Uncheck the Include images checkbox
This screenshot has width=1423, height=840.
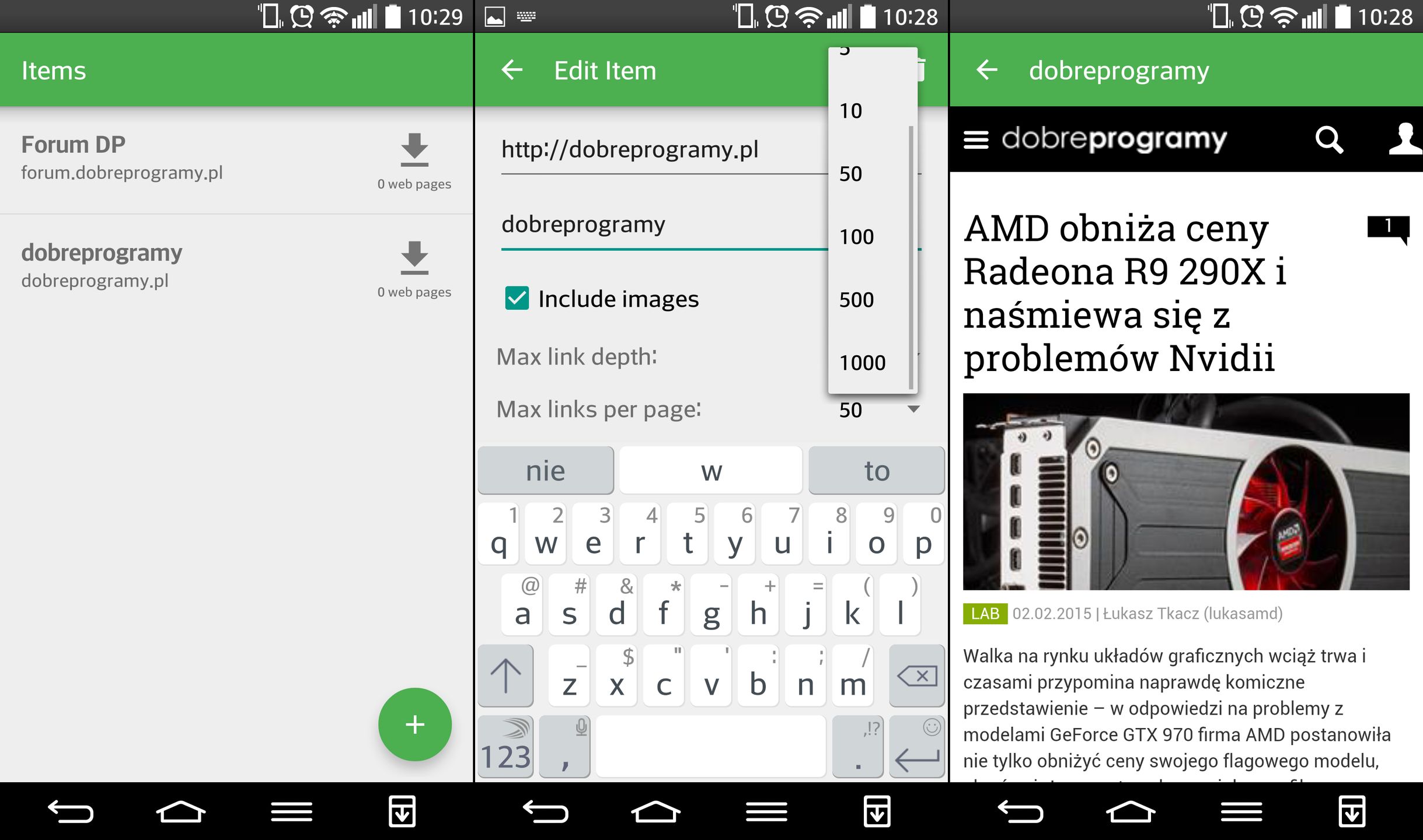pos(517,298)
